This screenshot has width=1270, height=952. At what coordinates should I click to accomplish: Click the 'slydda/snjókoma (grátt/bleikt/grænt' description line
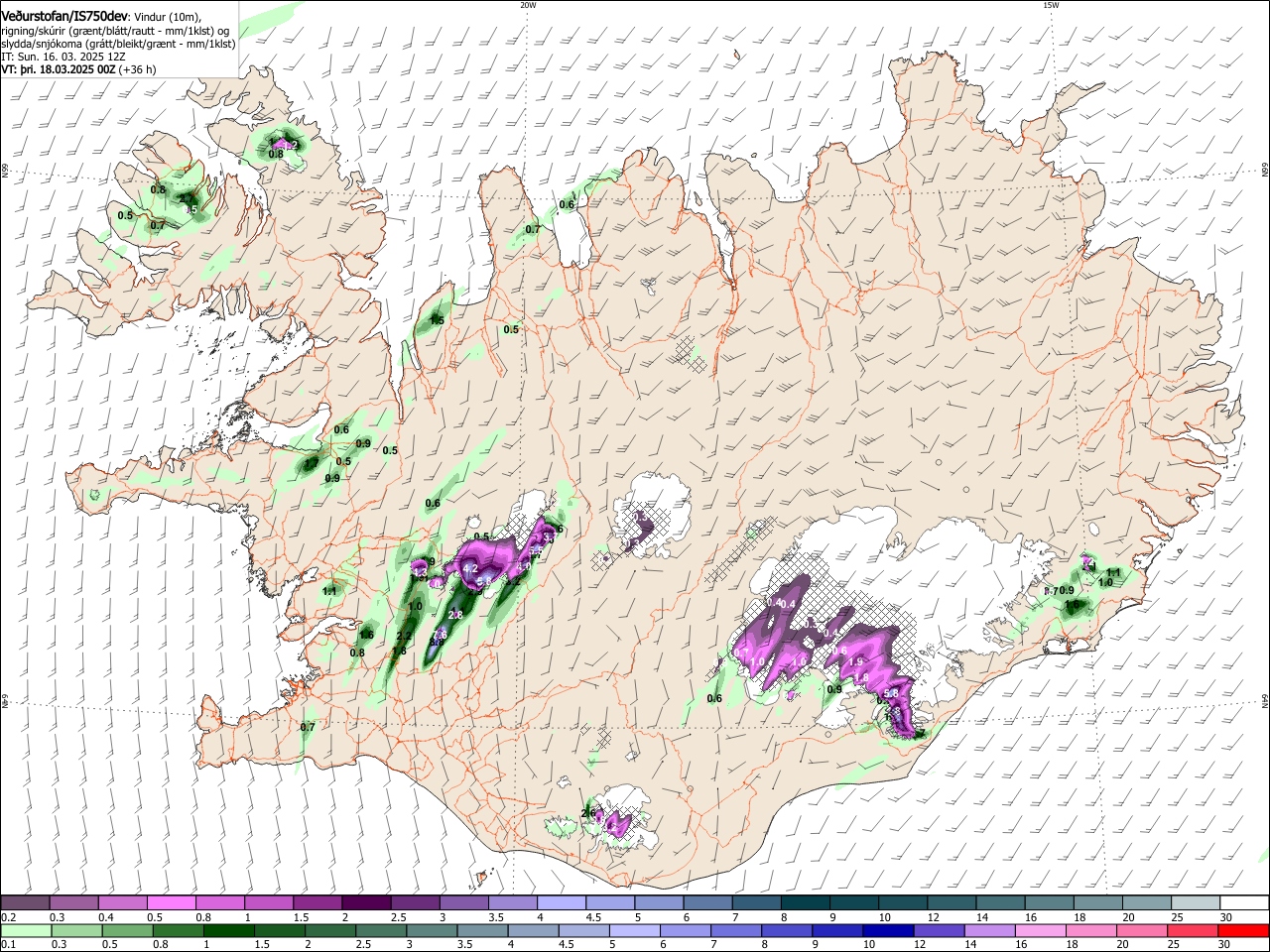point(118,44)
